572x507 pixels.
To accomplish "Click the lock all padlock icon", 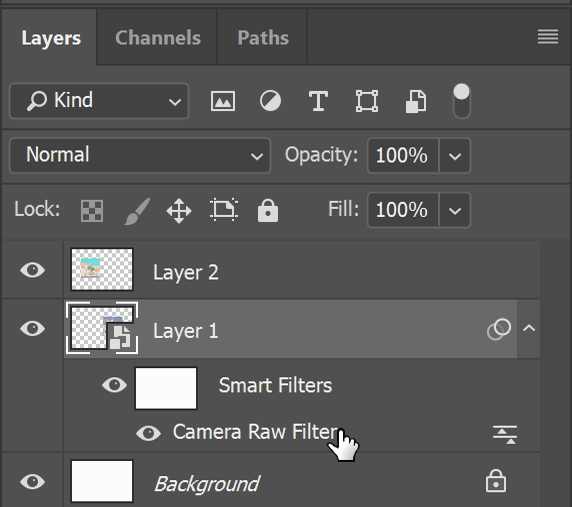I will click(268, 211).
